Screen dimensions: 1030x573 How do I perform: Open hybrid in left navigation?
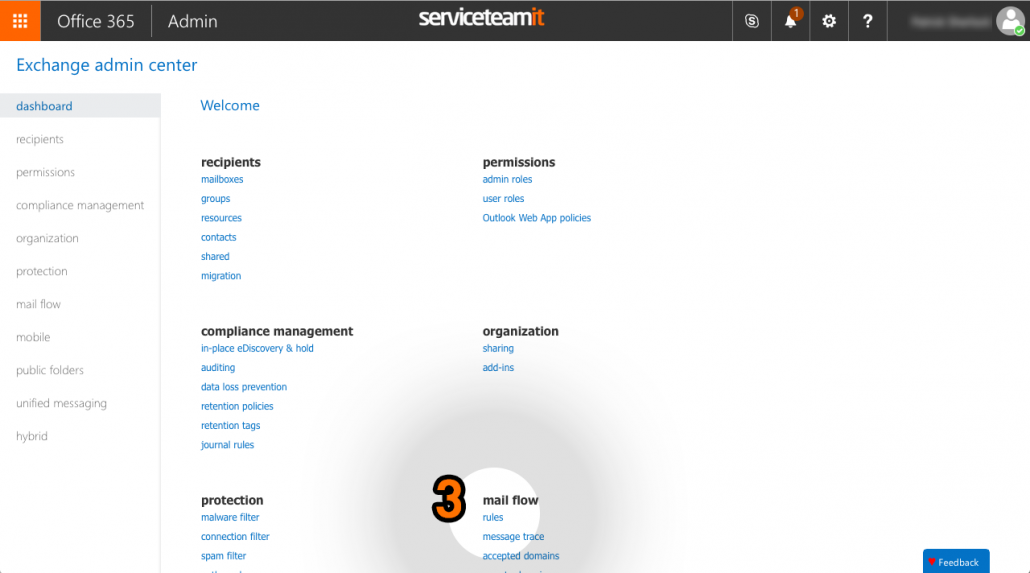[x=32, y=436]
